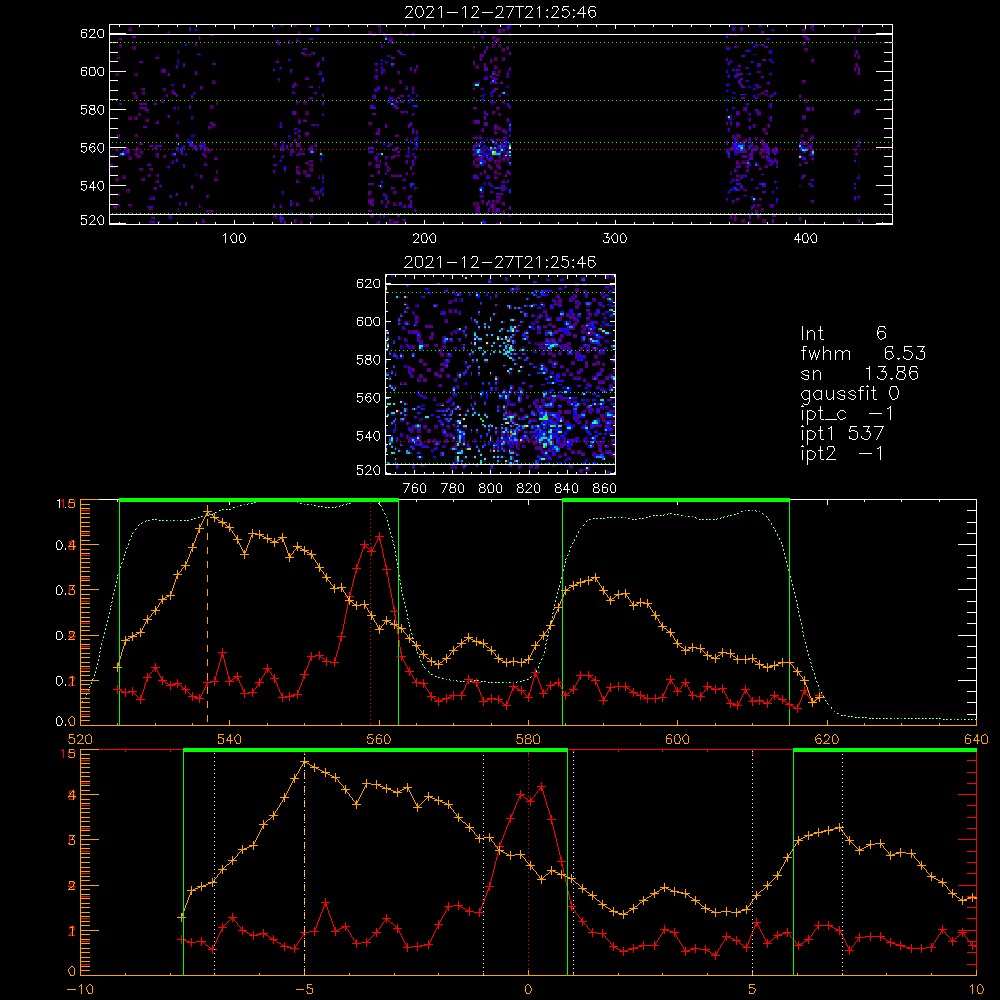Click the red curve's highest peak in bottom plot
The image size is (1000, 1000).
click(542, 787)
